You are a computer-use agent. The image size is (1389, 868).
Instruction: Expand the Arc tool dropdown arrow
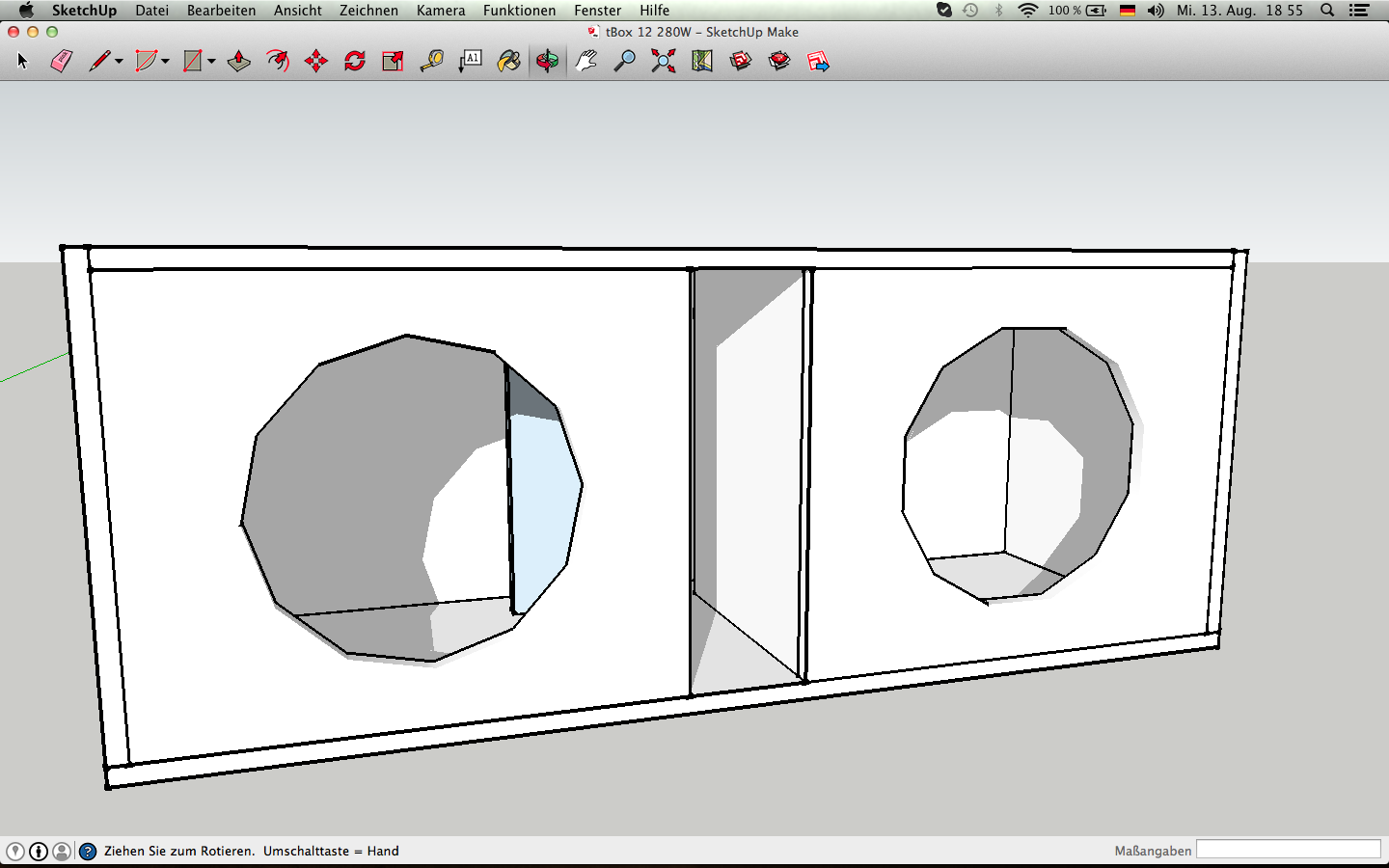point(165,62)
